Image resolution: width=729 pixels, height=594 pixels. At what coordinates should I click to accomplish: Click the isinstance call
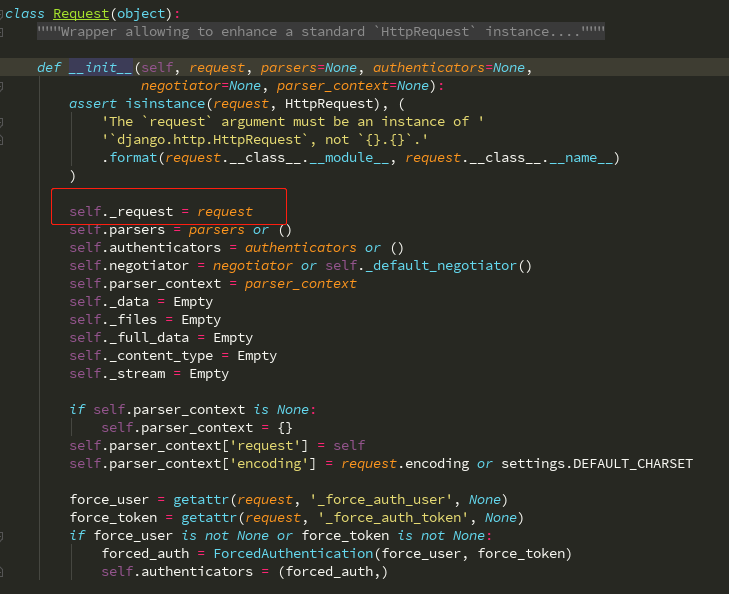click(x=165, y=104)
